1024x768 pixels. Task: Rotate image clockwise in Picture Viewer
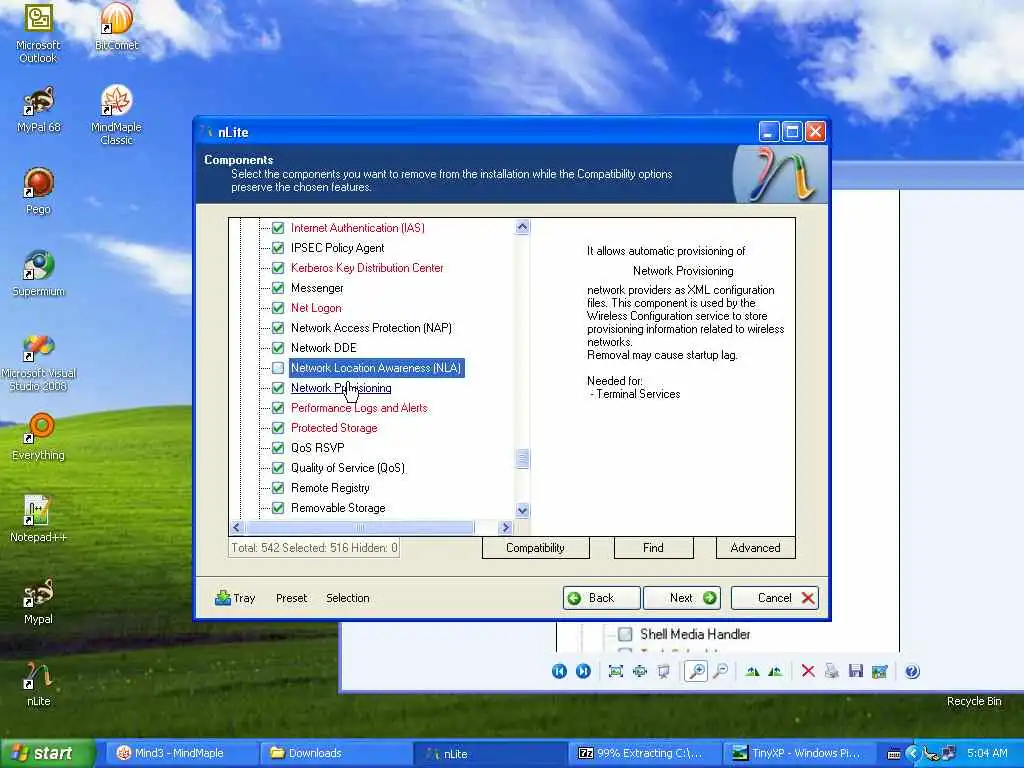[752, 671]
